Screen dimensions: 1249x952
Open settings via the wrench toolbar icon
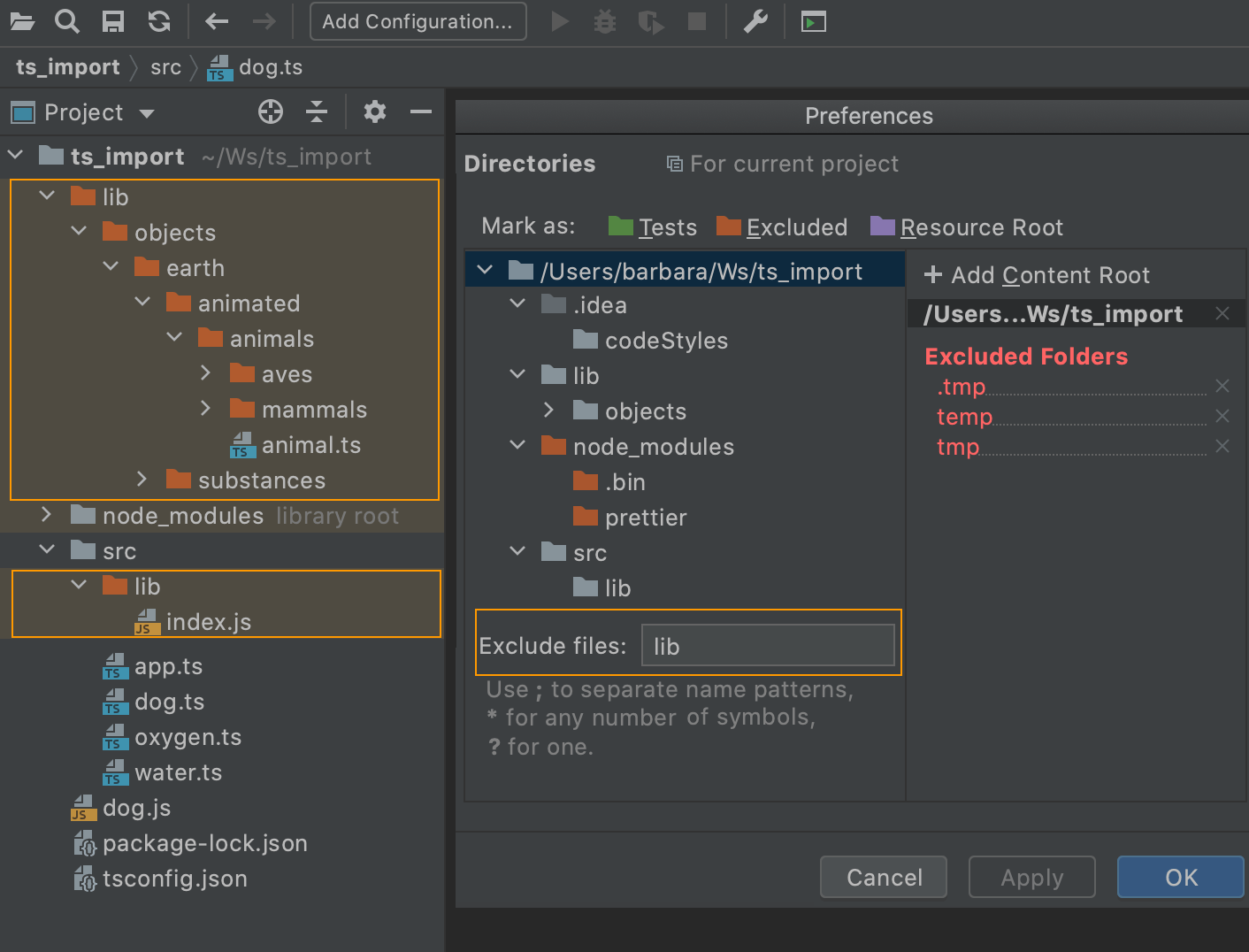click(x=755, y=21)
